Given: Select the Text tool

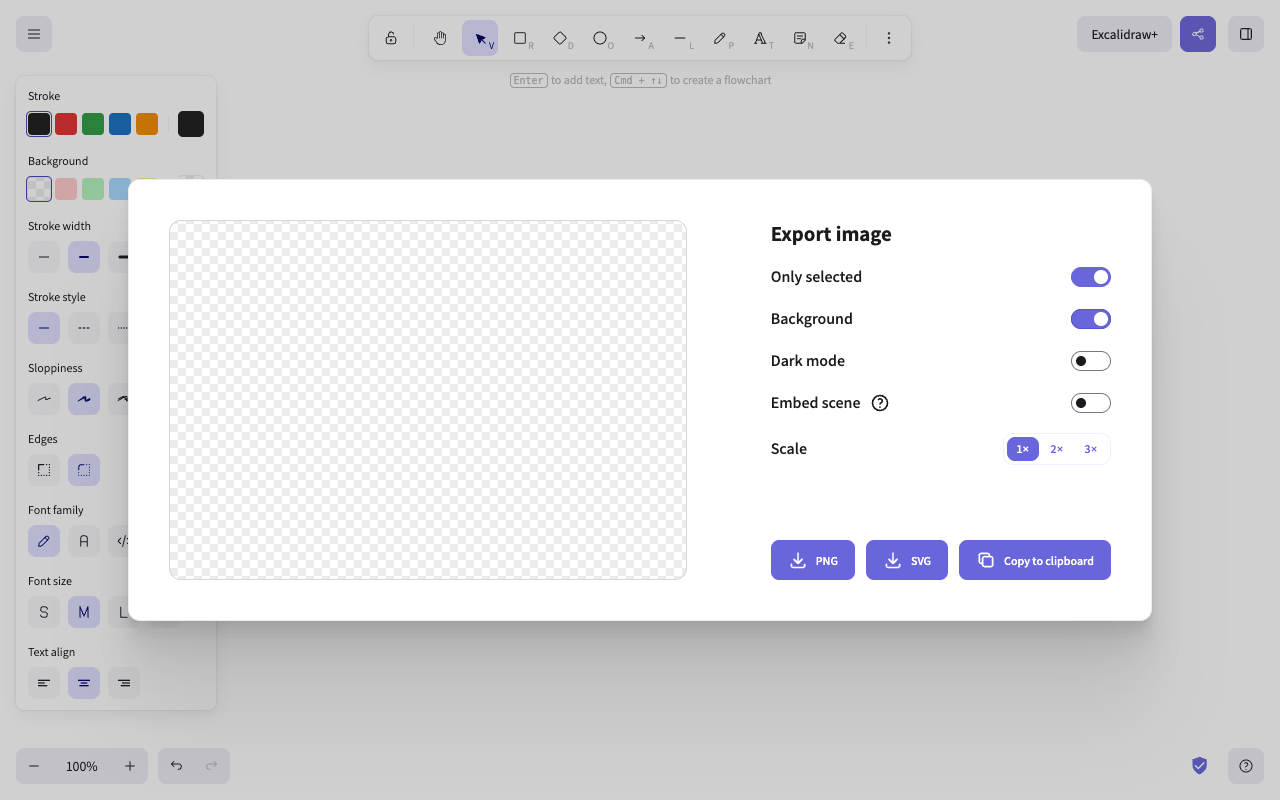Looking at the screenshot, I should pos(760,38).
